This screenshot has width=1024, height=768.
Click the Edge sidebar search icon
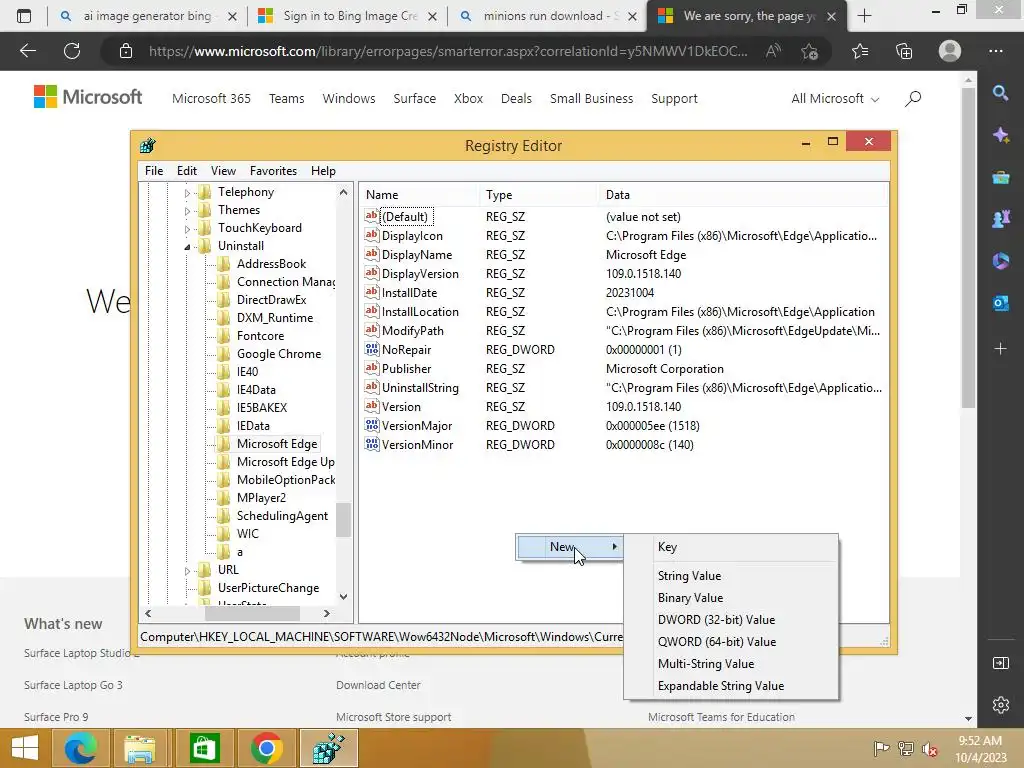click(1000, 93)
